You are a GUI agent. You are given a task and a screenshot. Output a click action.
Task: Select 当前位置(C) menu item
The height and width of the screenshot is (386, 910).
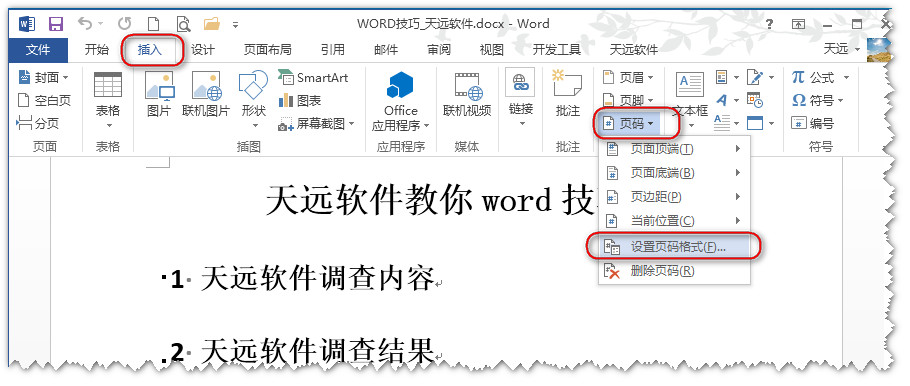point(675,221)
